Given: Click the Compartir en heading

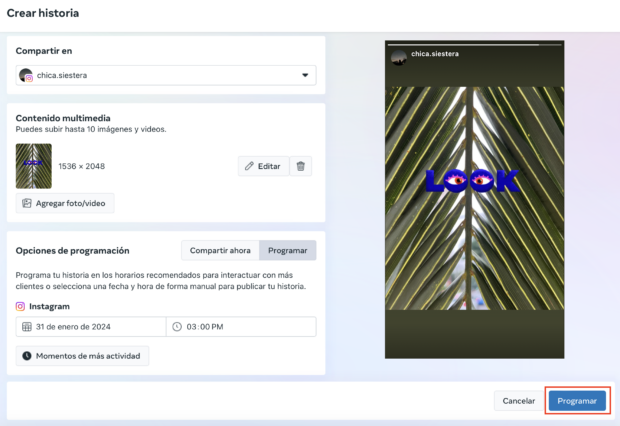Looking at the screenshot, I should coord(44,51).
